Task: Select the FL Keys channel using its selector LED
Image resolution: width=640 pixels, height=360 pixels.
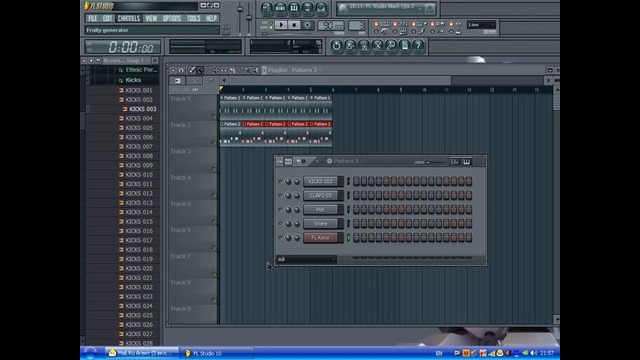Action: (x=348, y=238)
